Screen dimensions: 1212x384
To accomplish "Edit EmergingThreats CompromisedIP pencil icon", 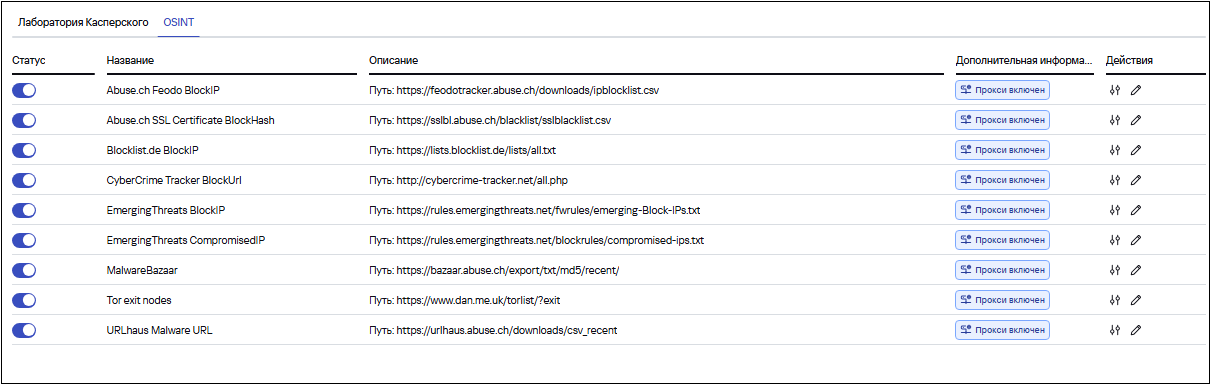I will coord(1135,240).
